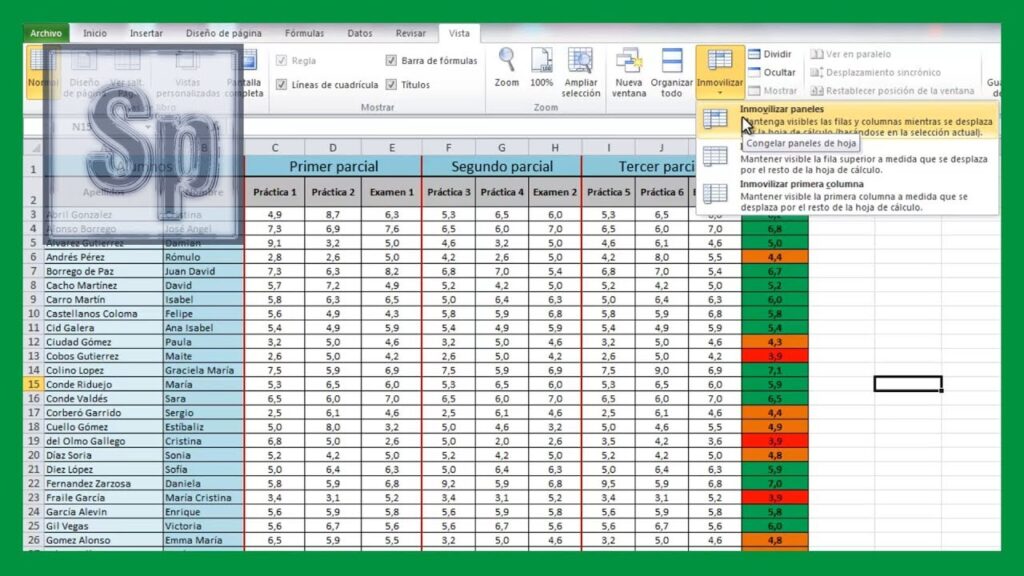Click the Zoom magnifier icon
This screenshot has width=1024, height=576.
click(x=507, y=61)
